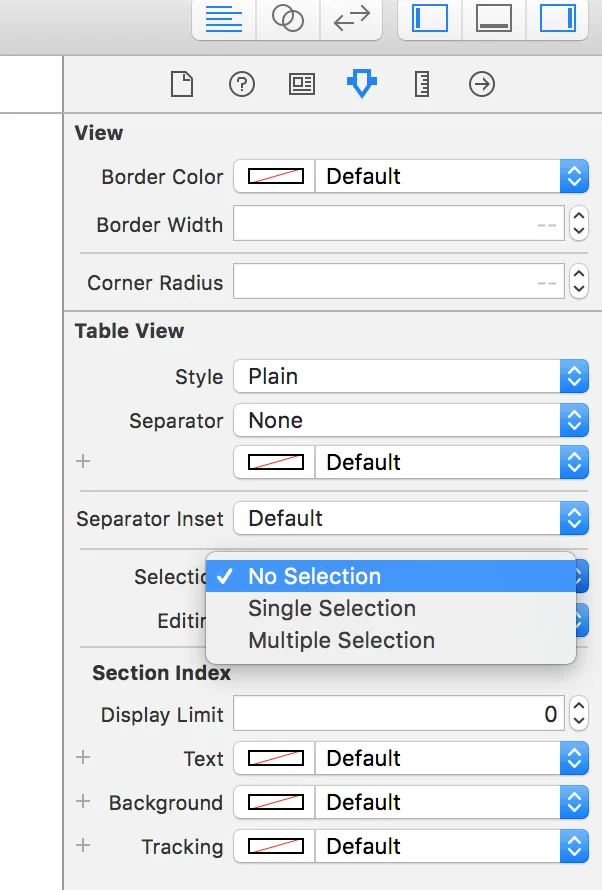Viewport: 602px width, 890px height.
Task: Switch to the Attributes inspector
Action: pyautogui.click(x=361, y=85)
